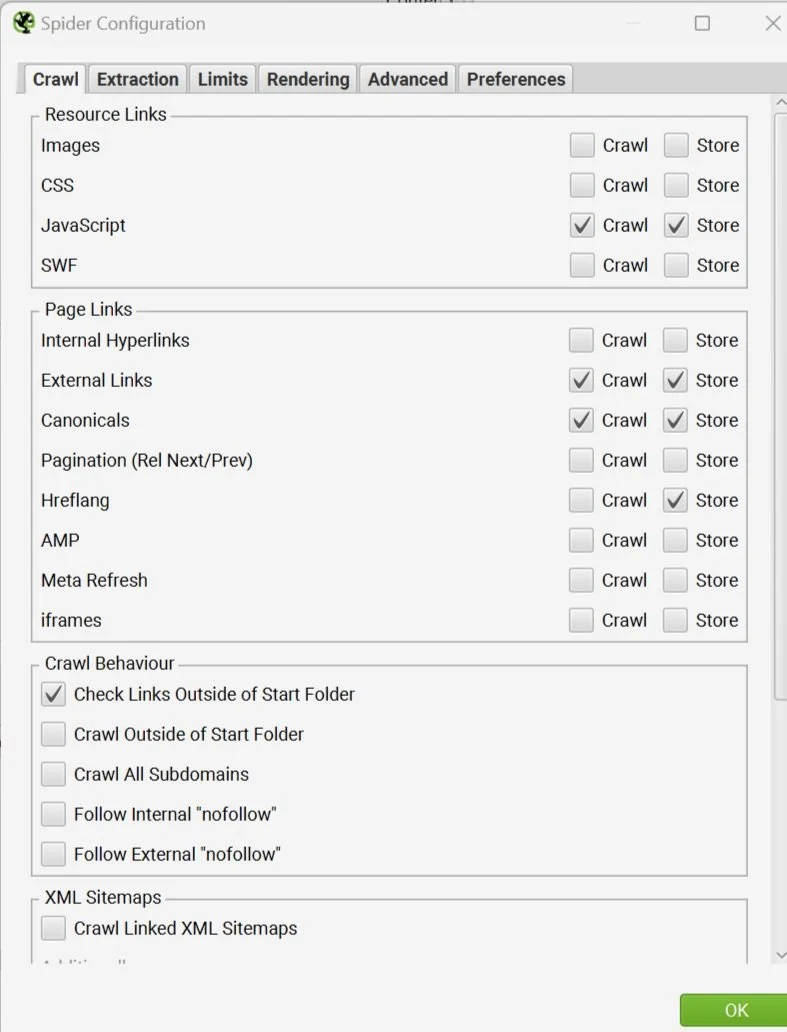Enable Crawl All Subdomains option
The height and width of the screenshot is (1032, 787).
(x=53, y=774)
